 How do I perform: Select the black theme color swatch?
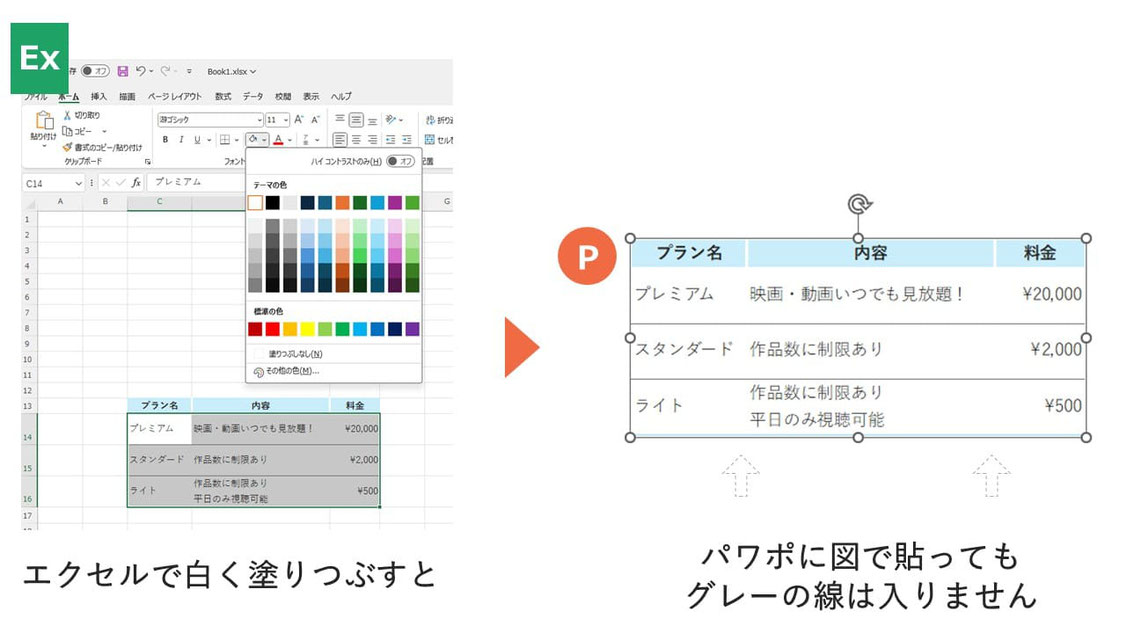(x=272, y=203)
